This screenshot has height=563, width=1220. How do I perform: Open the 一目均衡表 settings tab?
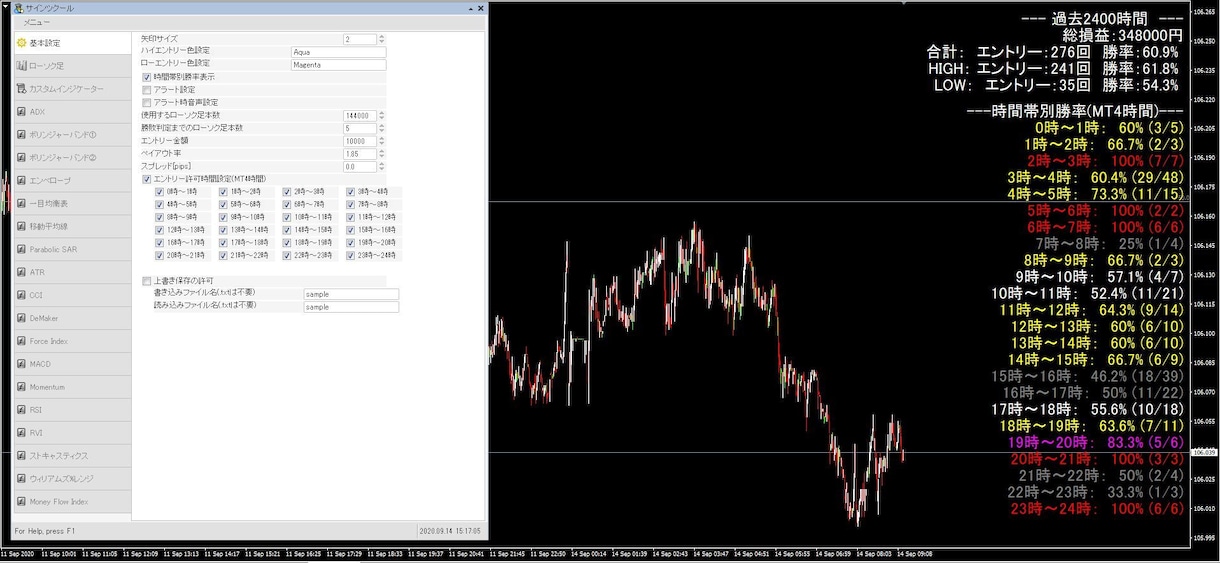[x=71, y=204]
